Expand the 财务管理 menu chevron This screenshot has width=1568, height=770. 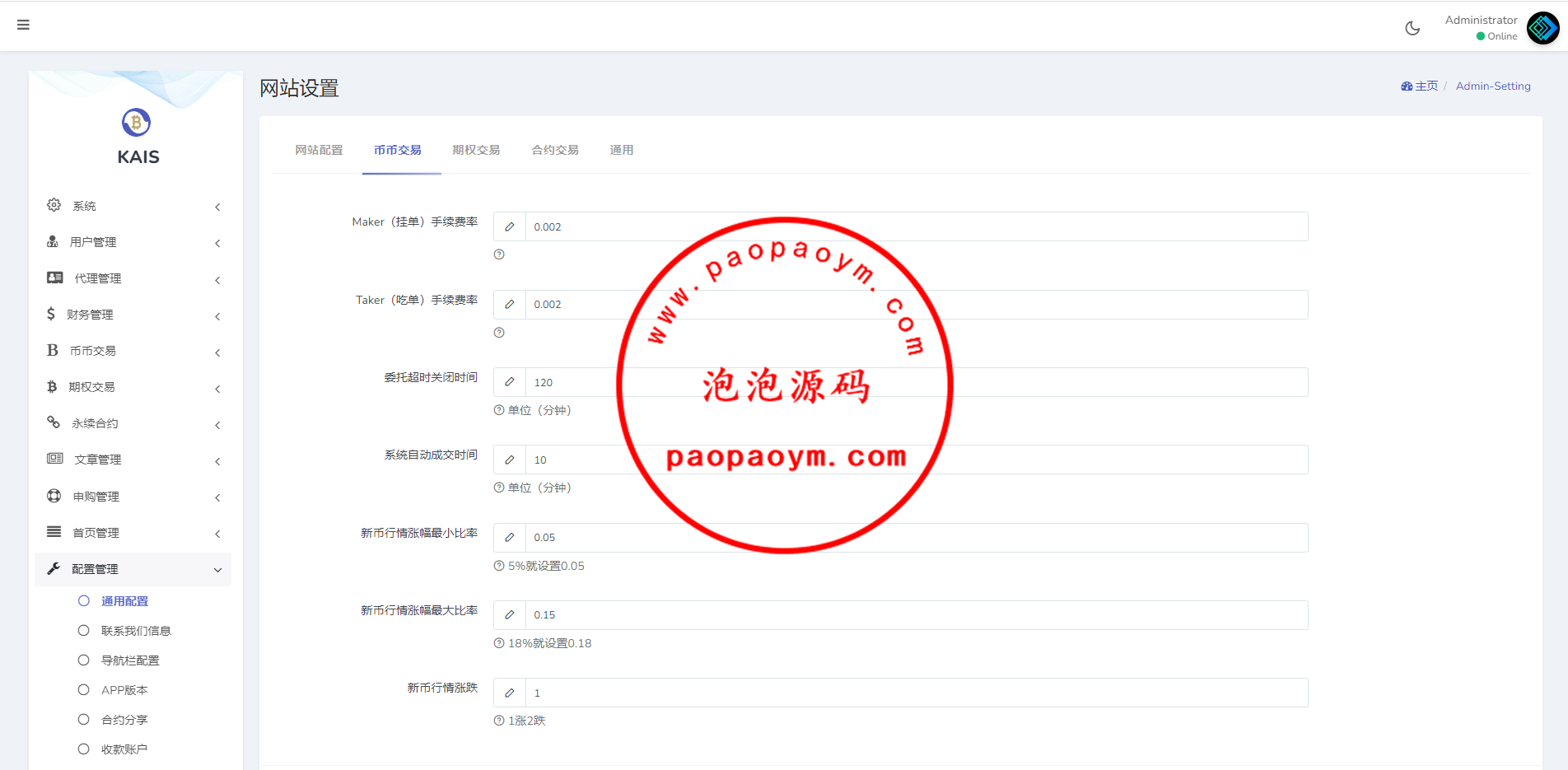(x=217, y=316)
